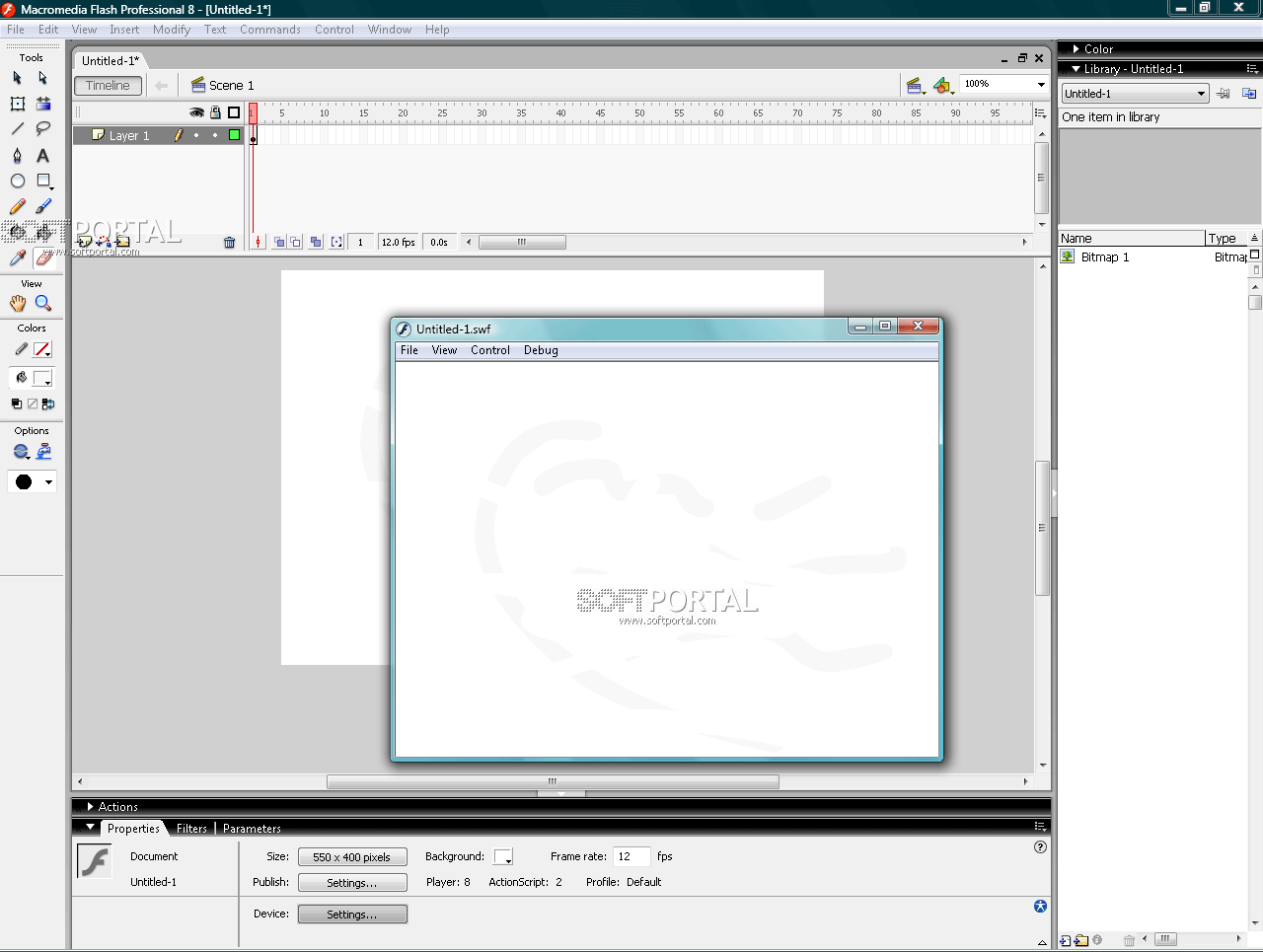Image resolution: width=1263 pixels, height=952 pixels.
Task: Click the Black and White colors button
Action: tap(17, 403)
